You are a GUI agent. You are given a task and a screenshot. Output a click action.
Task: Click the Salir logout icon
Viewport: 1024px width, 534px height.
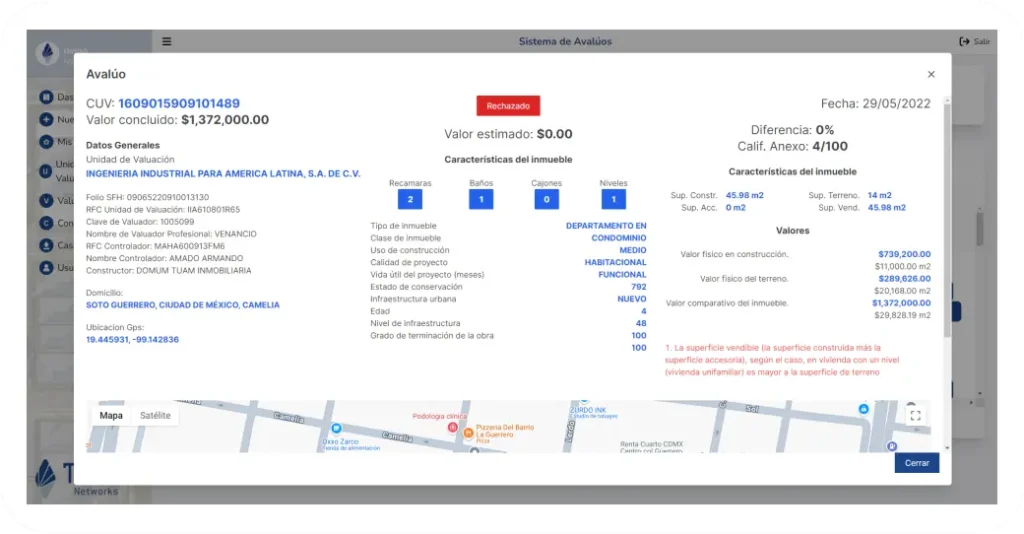[965, 42]
